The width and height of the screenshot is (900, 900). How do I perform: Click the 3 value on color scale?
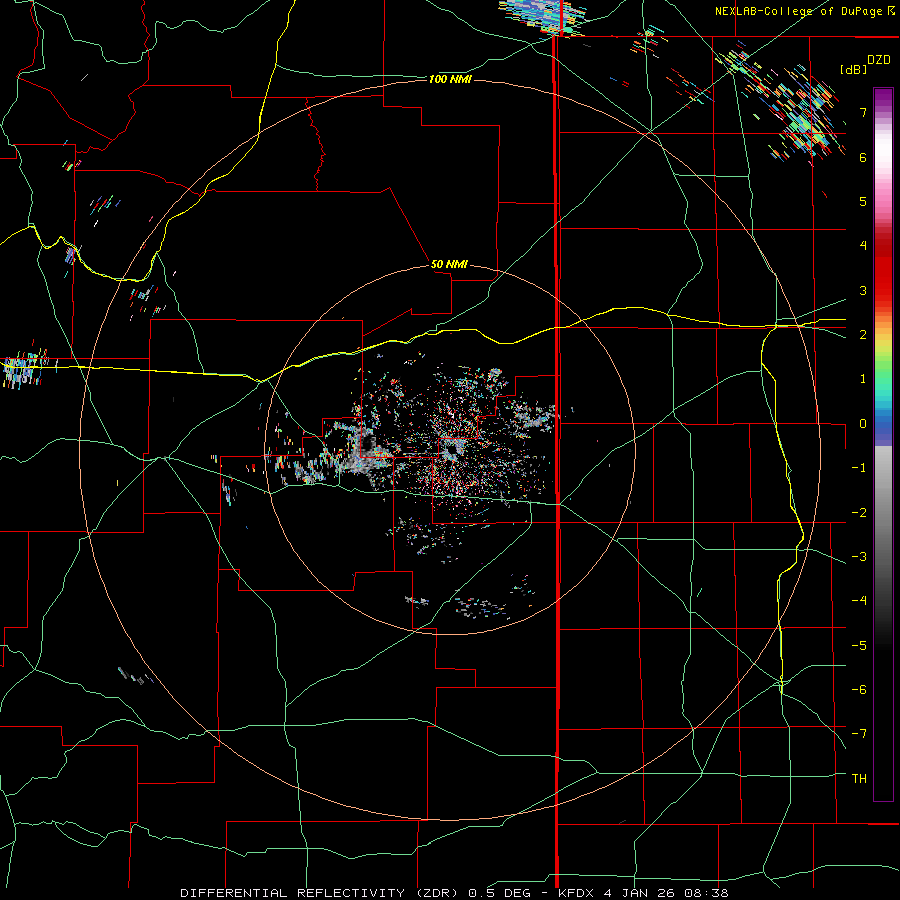pyautogui.click(x=863, y=290)
